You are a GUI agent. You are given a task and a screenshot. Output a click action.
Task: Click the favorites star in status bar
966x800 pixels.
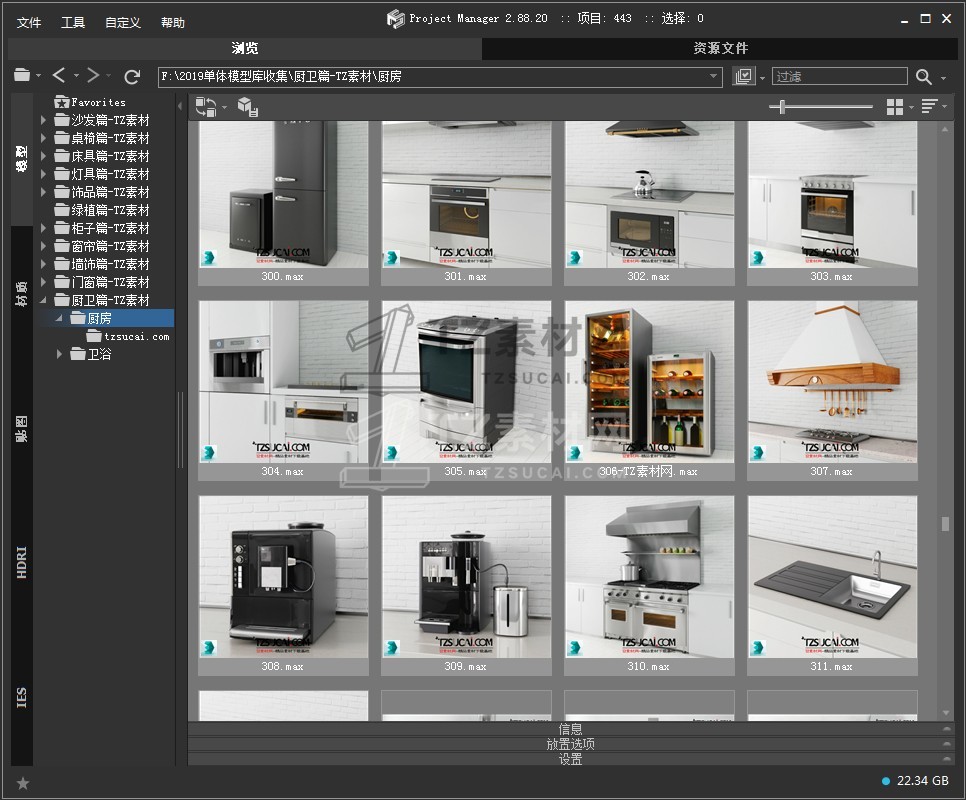click(23, 783)
